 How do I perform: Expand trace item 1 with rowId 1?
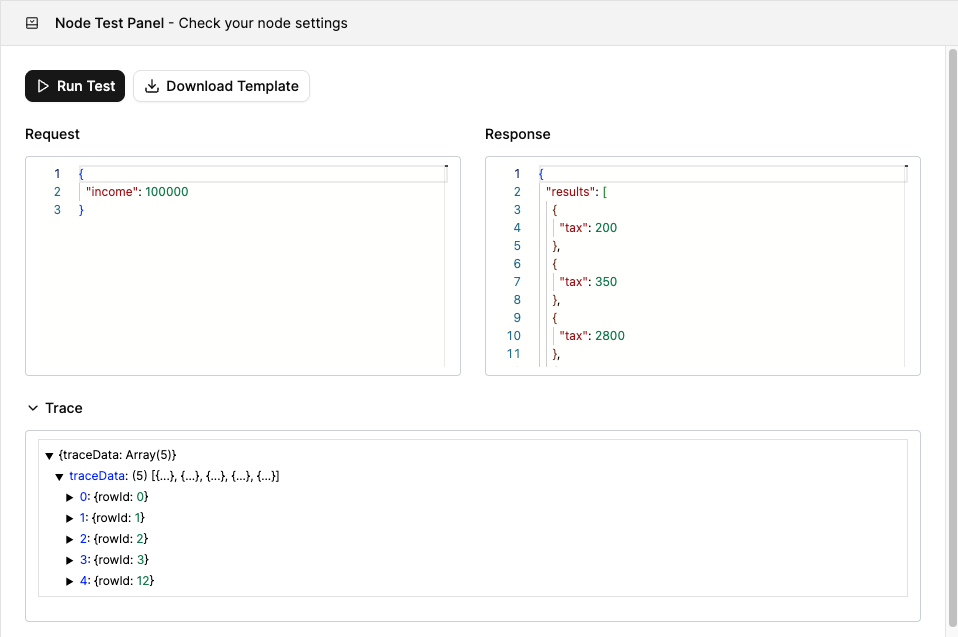(x=70, y=518)
